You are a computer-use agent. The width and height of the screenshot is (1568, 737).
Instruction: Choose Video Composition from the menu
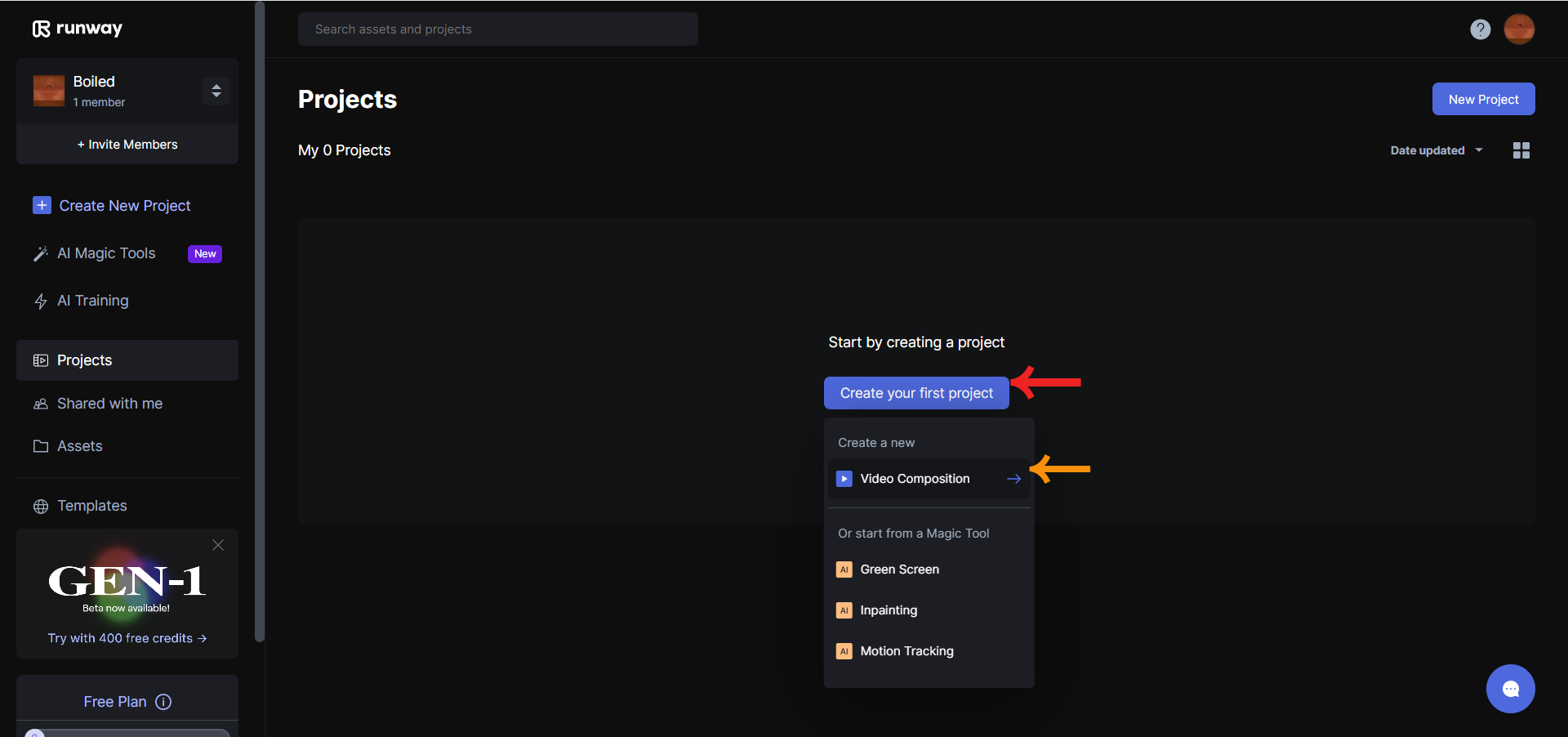point(929,479)
